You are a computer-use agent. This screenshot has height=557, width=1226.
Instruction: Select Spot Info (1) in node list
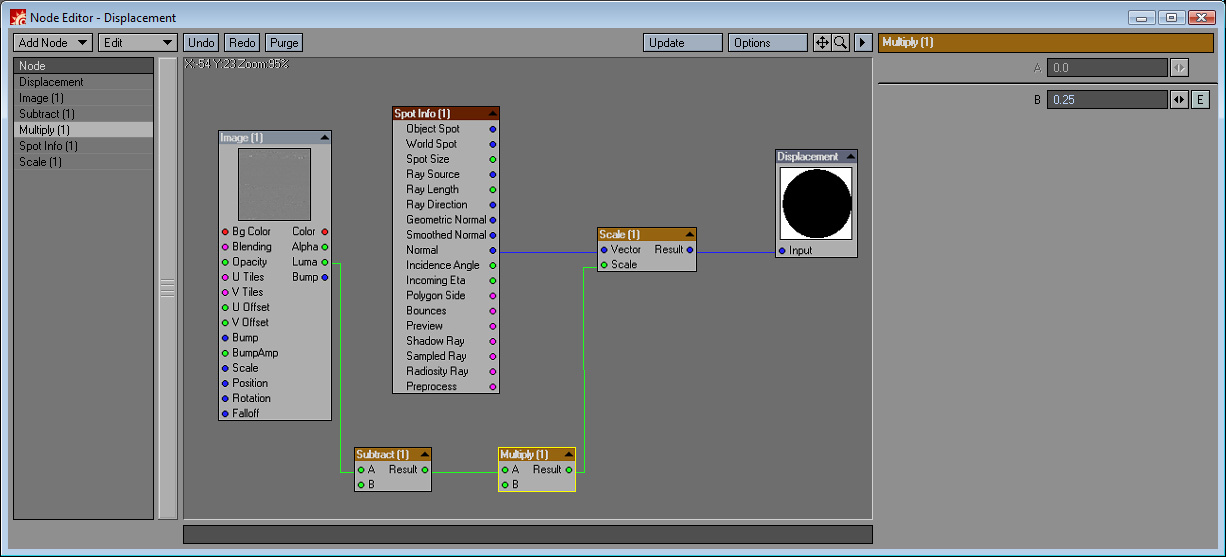coord(83,146)
